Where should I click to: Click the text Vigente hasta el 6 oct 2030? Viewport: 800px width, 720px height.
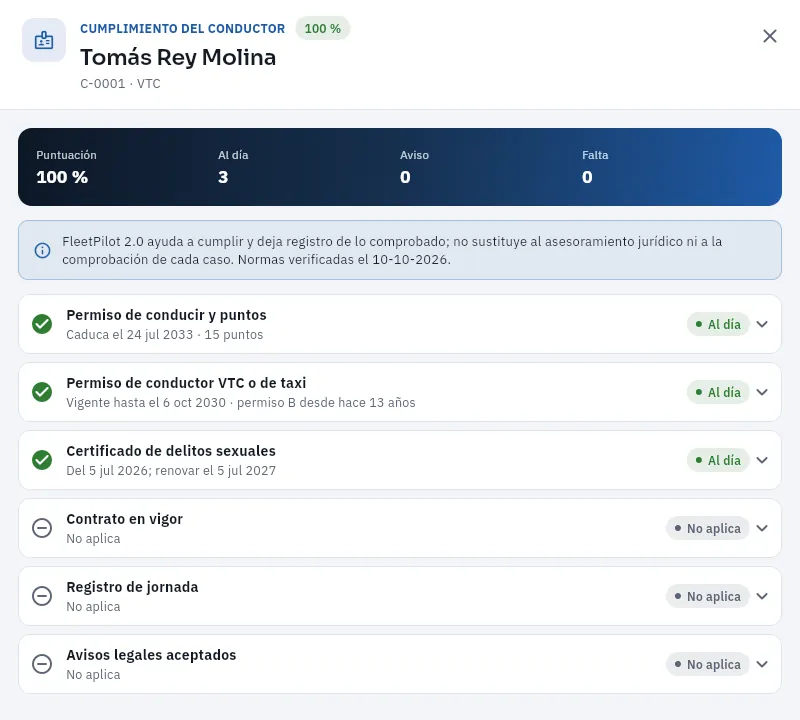coord(146,403)
